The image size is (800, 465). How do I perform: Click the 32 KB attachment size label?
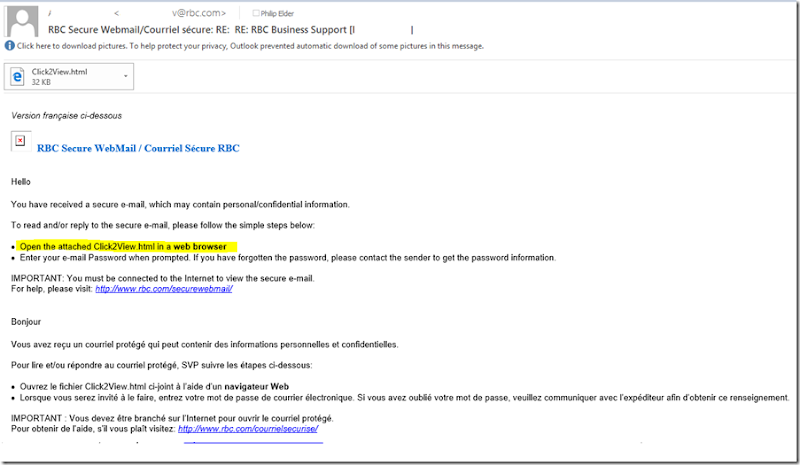[x=41, y=82]
